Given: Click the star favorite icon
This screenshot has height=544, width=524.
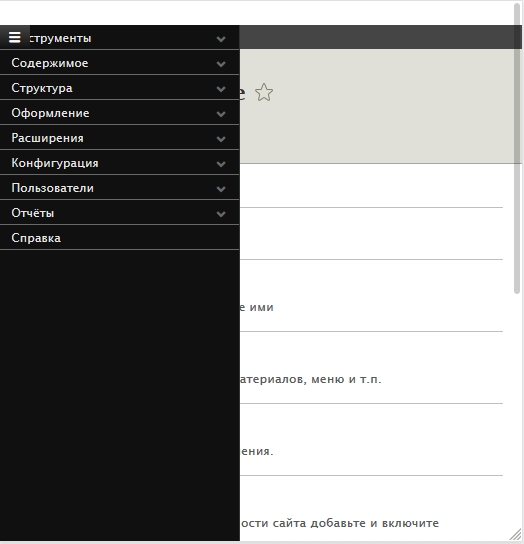Looking at the screenshot, I should pyautogui.click(x=264, y=92).
